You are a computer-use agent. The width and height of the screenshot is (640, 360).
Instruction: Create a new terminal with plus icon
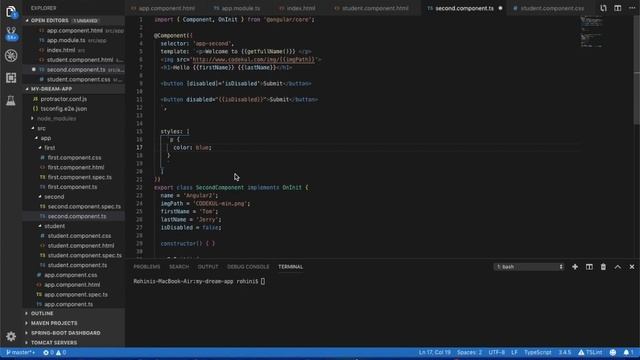(575, 267)
